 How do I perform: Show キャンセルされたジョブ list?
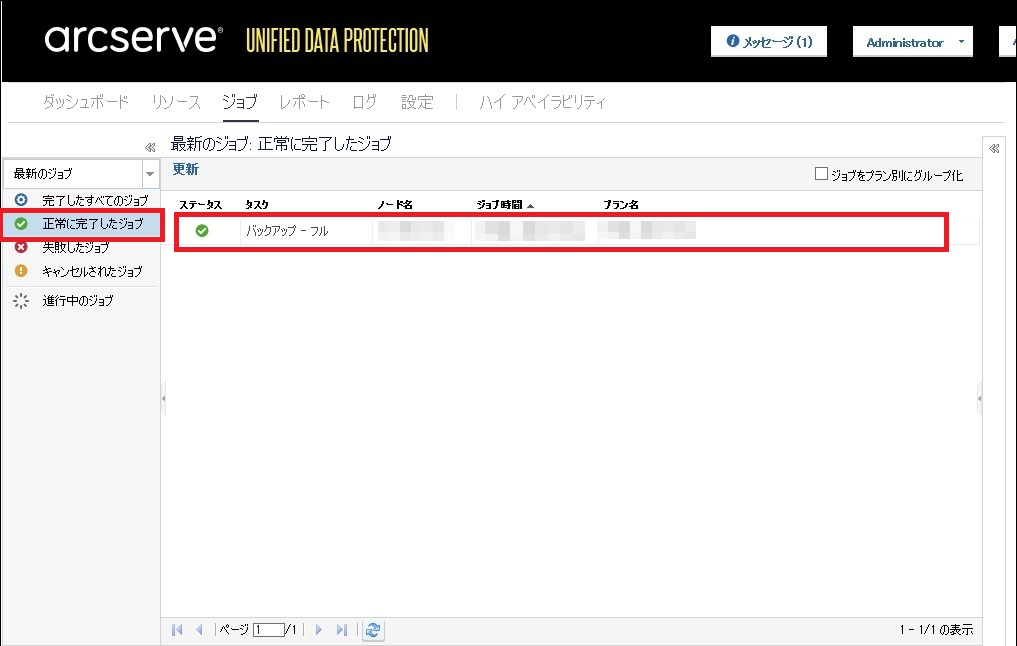pyautogui.click(x=92, y=271)
